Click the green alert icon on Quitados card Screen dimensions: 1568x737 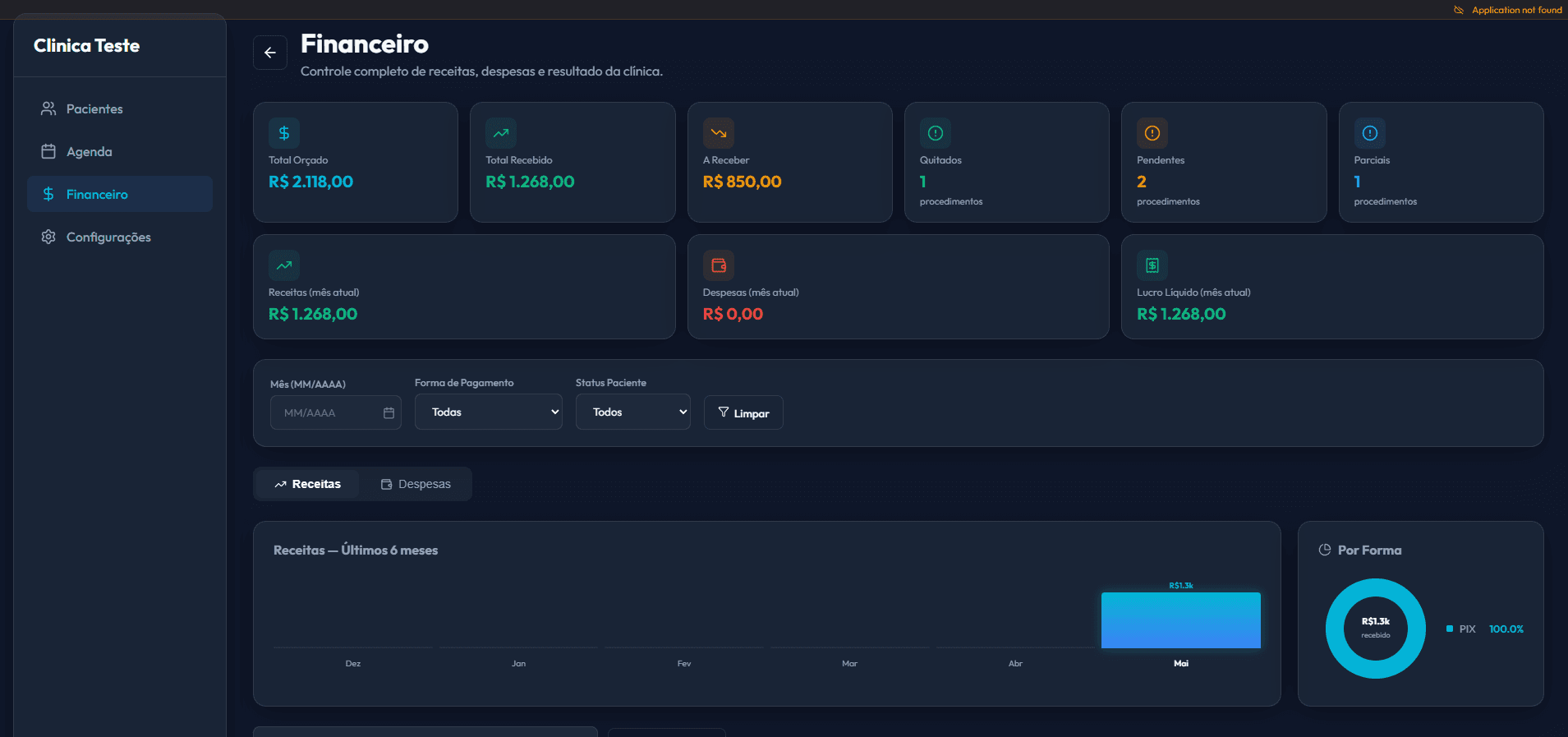click(x=936, y=133)
